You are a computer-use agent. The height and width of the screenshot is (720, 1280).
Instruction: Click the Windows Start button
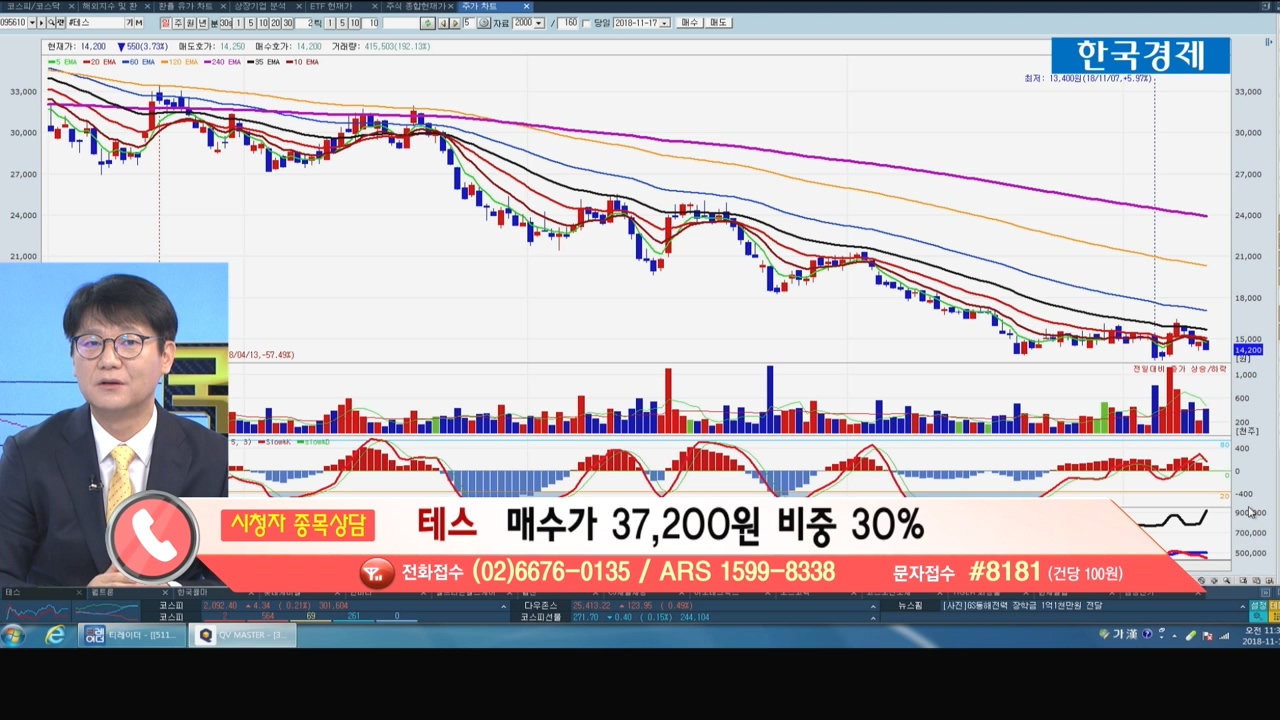click(14, 635)
